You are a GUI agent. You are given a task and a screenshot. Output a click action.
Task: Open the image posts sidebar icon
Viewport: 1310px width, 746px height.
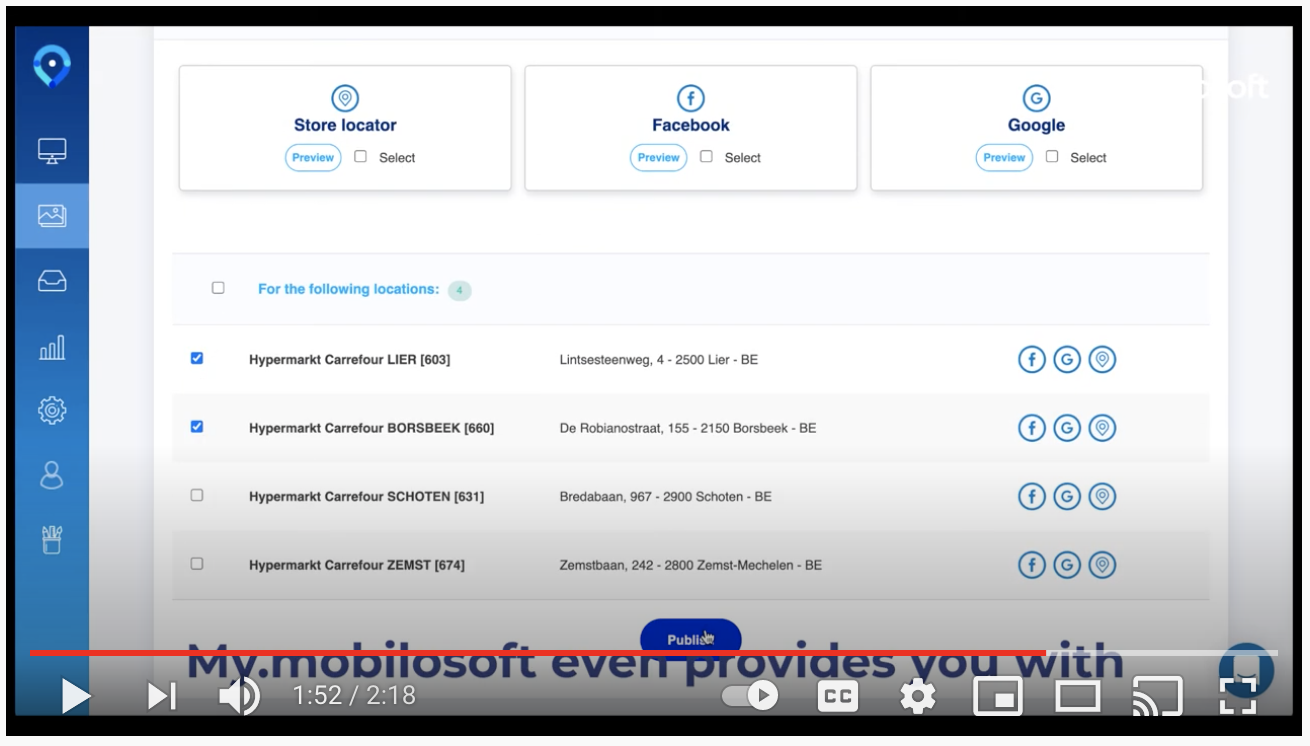pyautogui.click(x=52, y=215)
